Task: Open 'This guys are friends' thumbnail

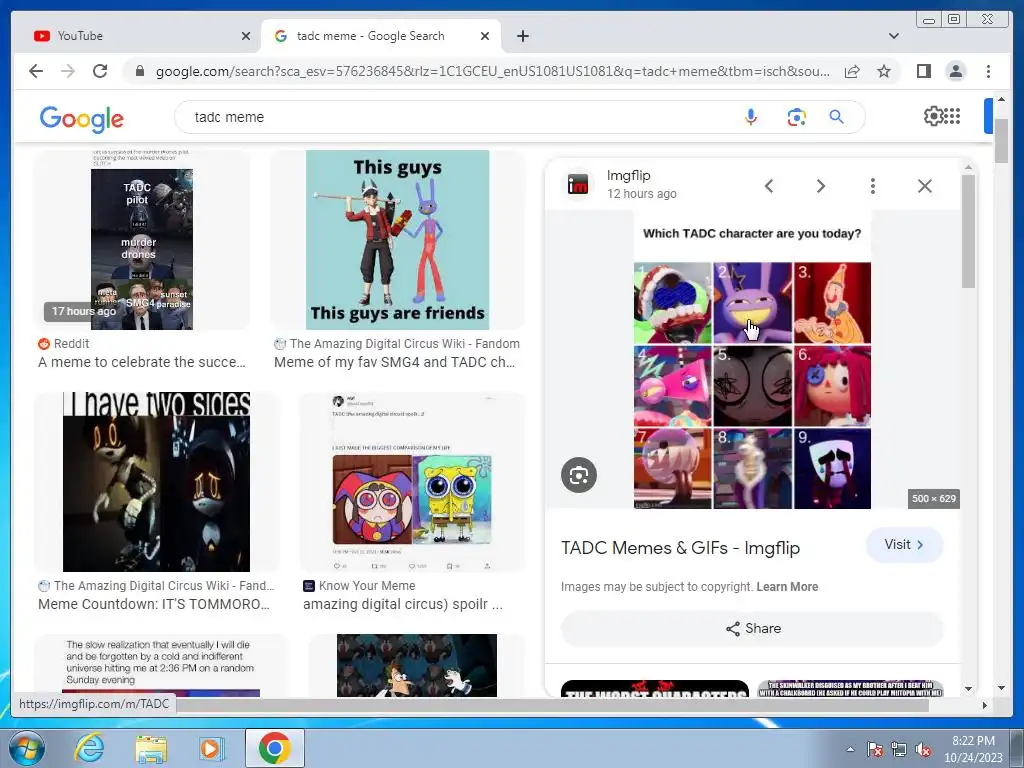Action: (x=397, y=240)
